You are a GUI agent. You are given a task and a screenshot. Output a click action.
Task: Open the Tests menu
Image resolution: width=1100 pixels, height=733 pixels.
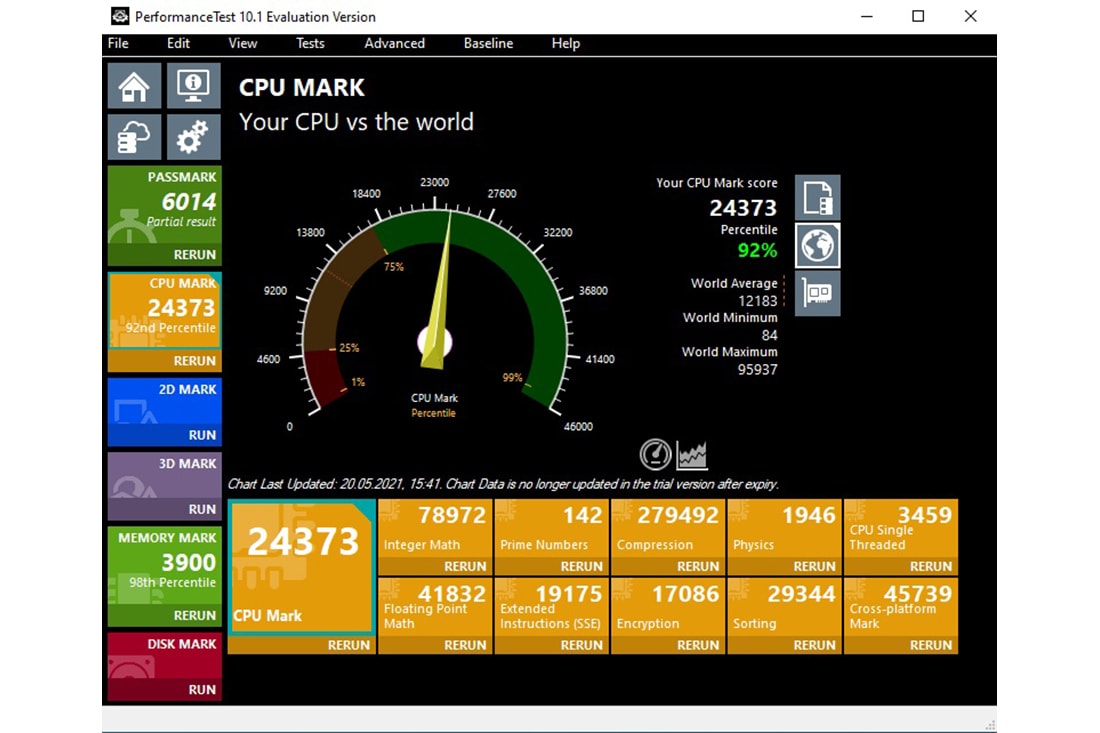310,43
